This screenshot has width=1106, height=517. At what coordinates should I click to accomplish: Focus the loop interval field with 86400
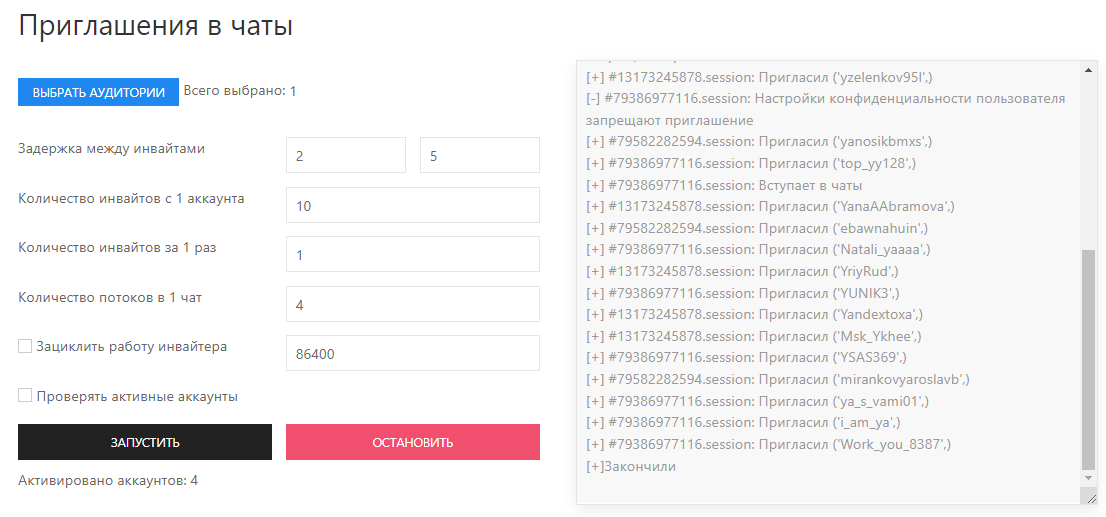(x=412, y=353)
